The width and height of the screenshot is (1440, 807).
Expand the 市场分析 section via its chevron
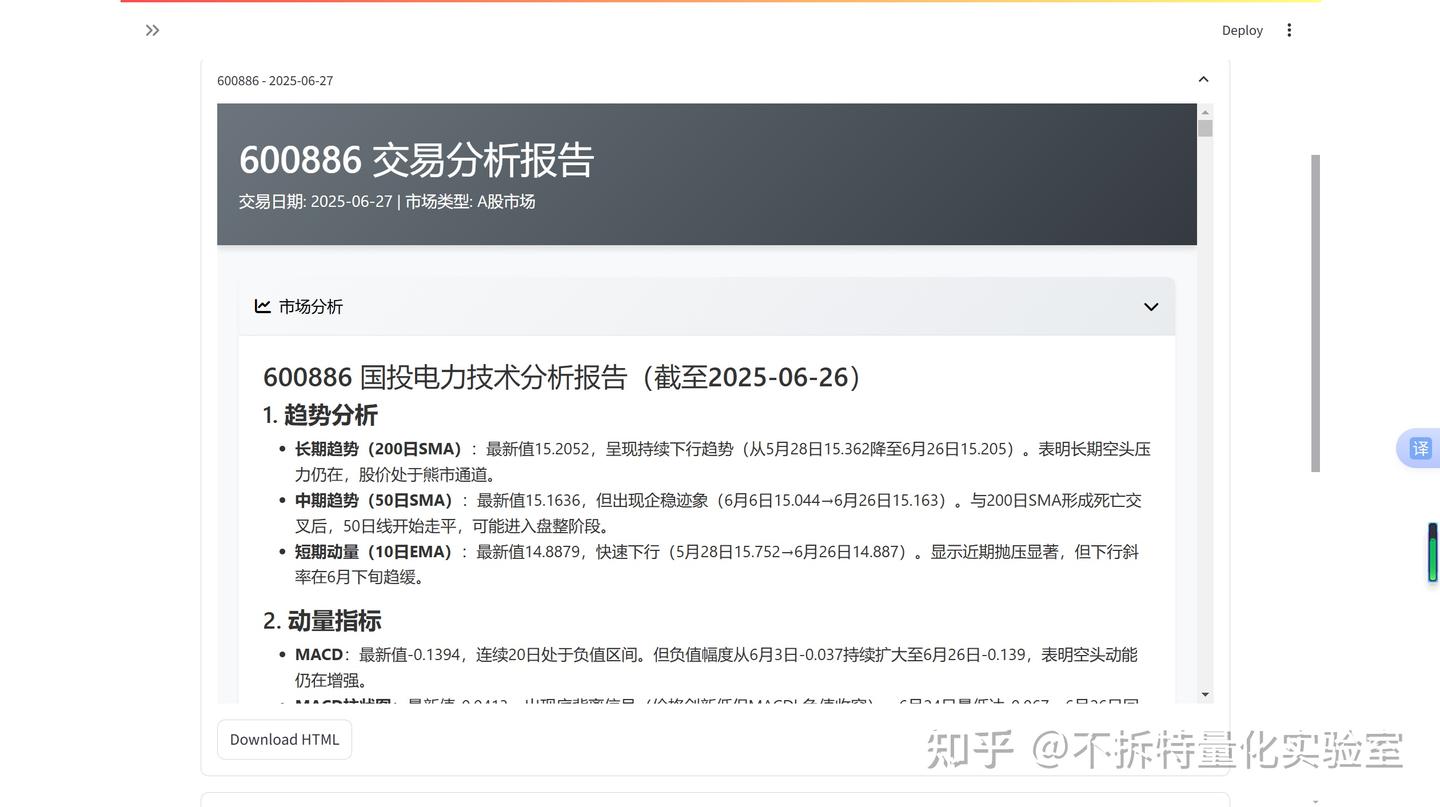[1149, 306]
